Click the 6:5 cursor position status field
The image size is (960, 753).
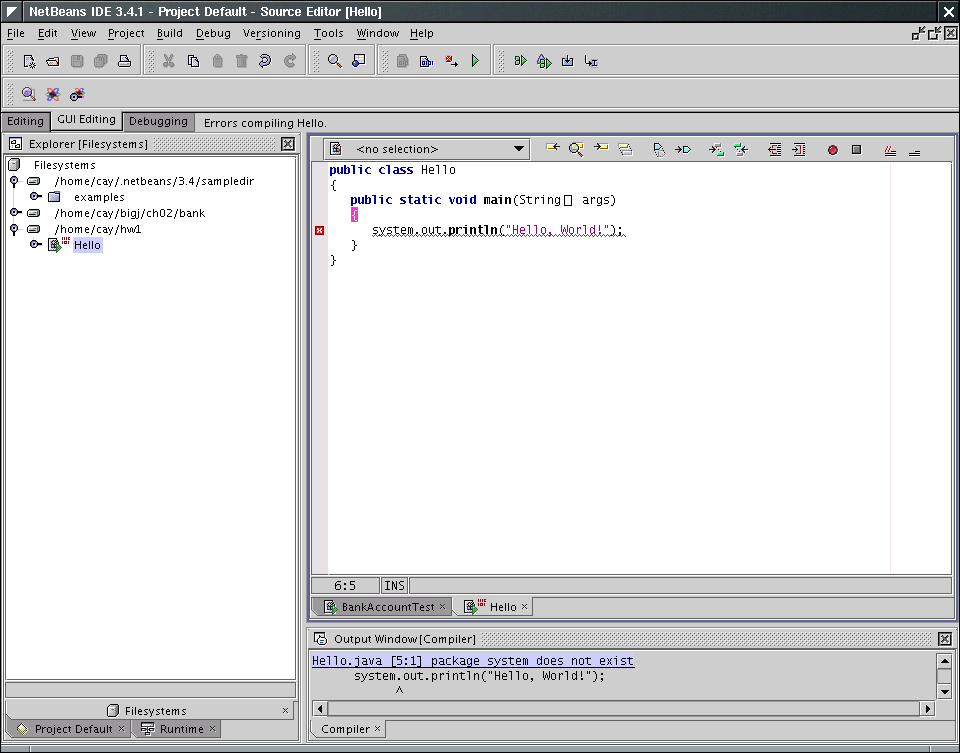point(345,586)
